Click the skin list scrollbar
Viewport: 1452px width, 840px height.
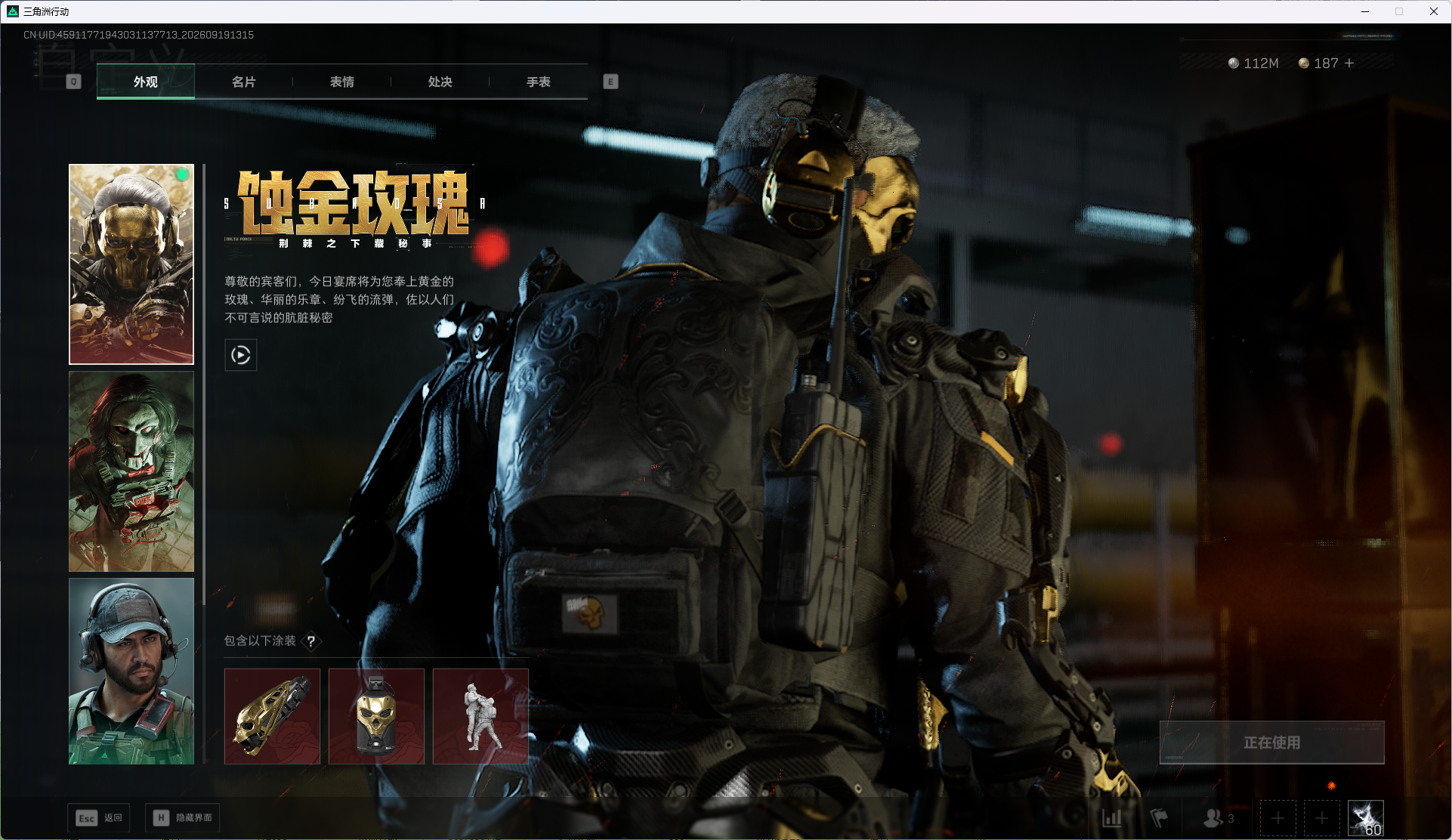point(204,384)
